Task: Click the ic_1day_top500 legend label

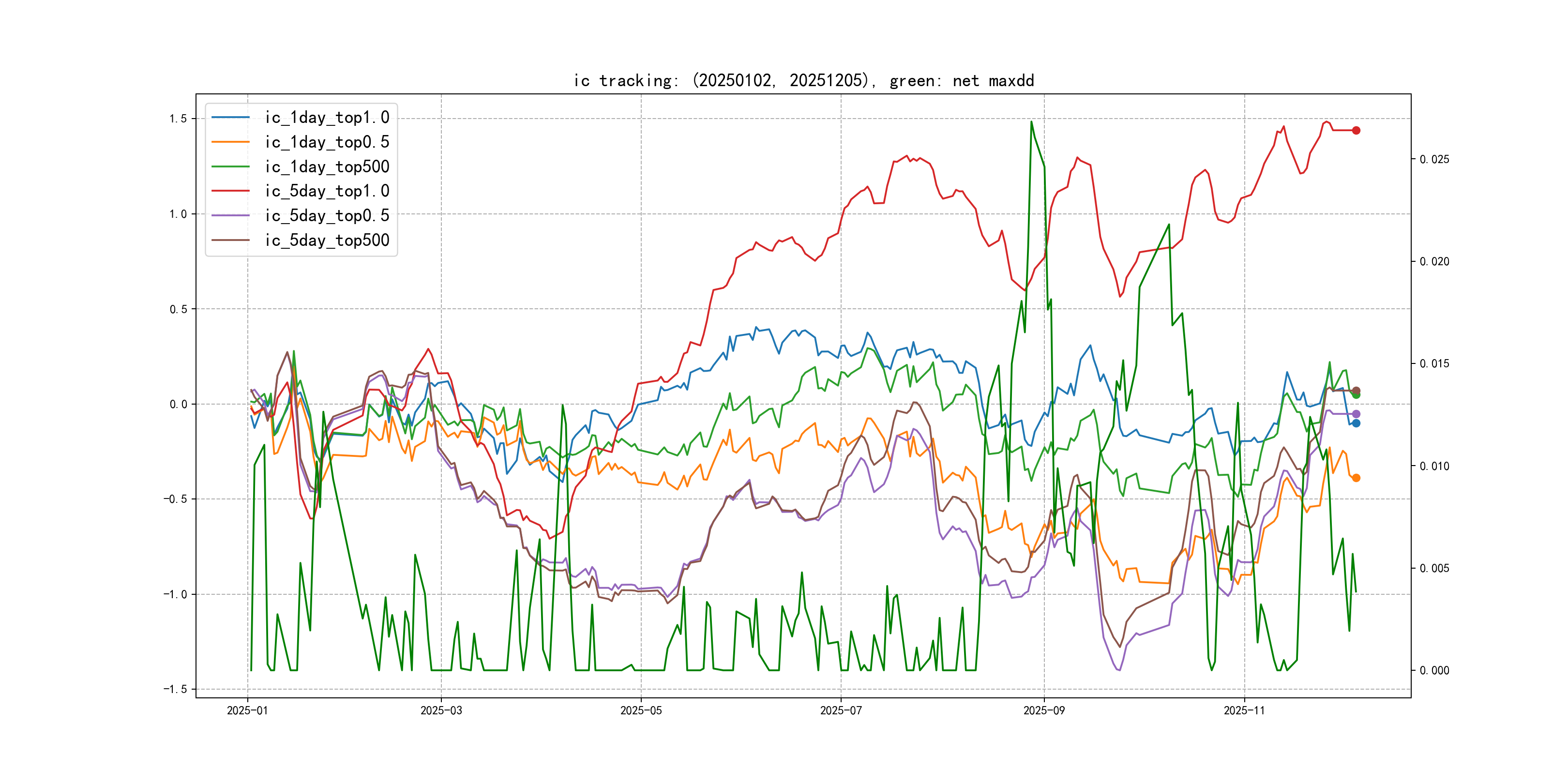Action: pyautogui.click(x=327, y=167)
